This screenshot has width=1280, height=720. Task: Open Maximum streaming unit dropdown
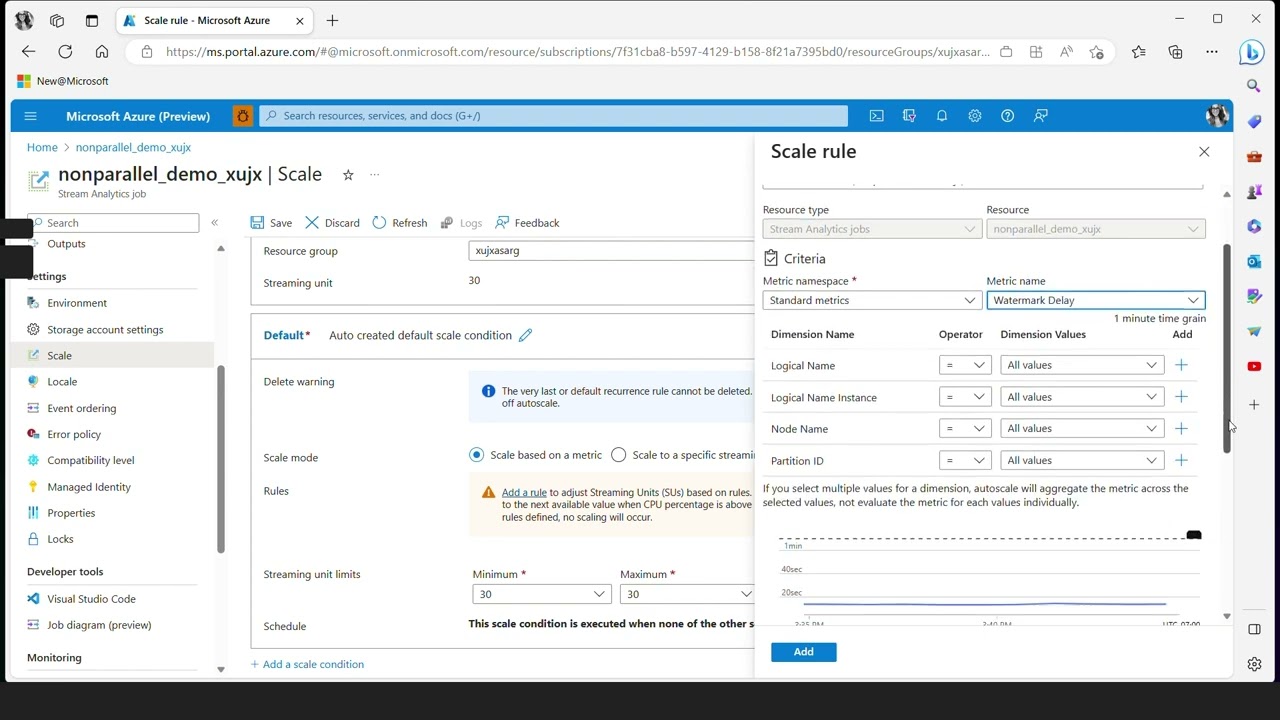point(687,594)
